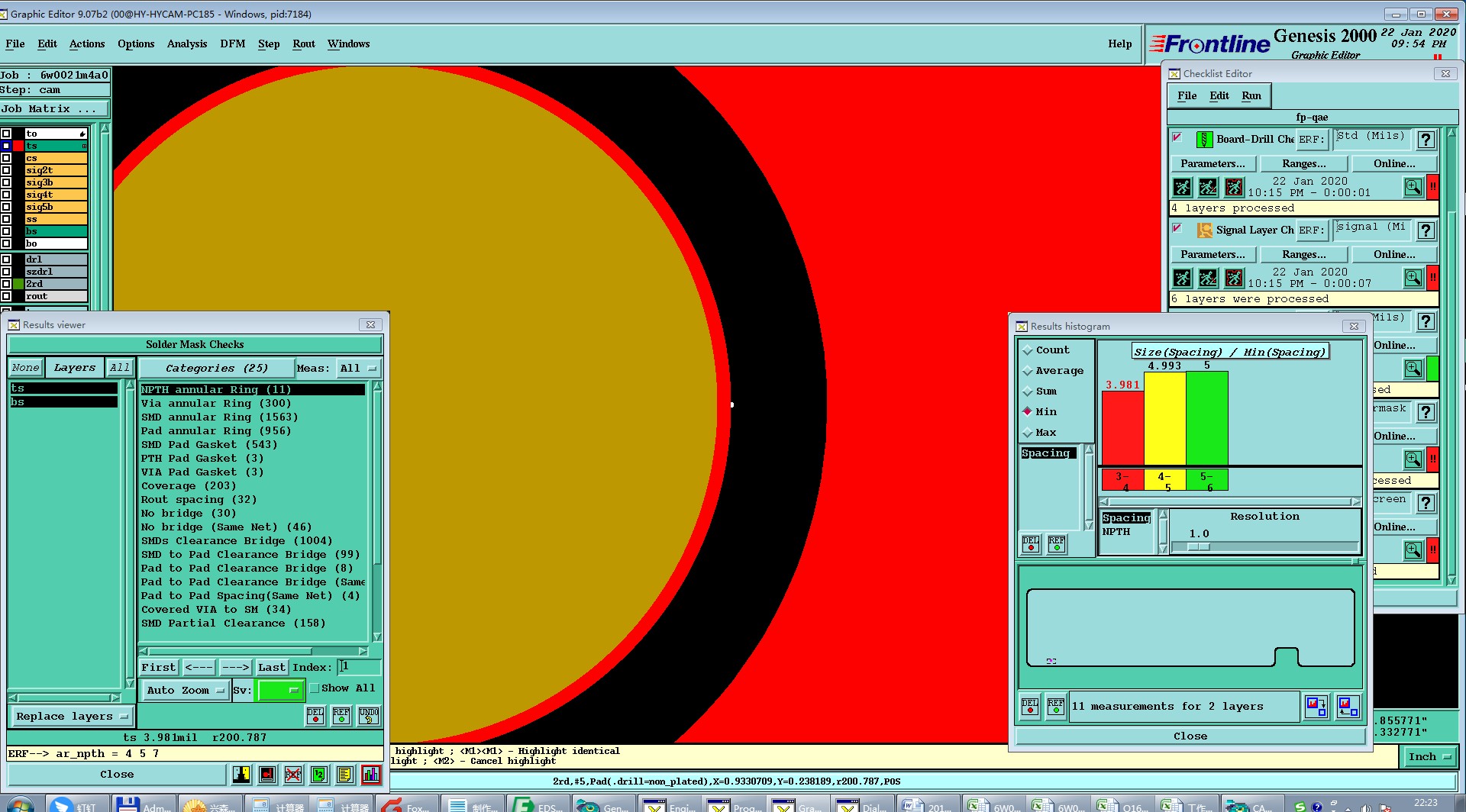Select the Count radio option
Image resolution: width=1466 pixels, height=812 pixels.
1028,350
